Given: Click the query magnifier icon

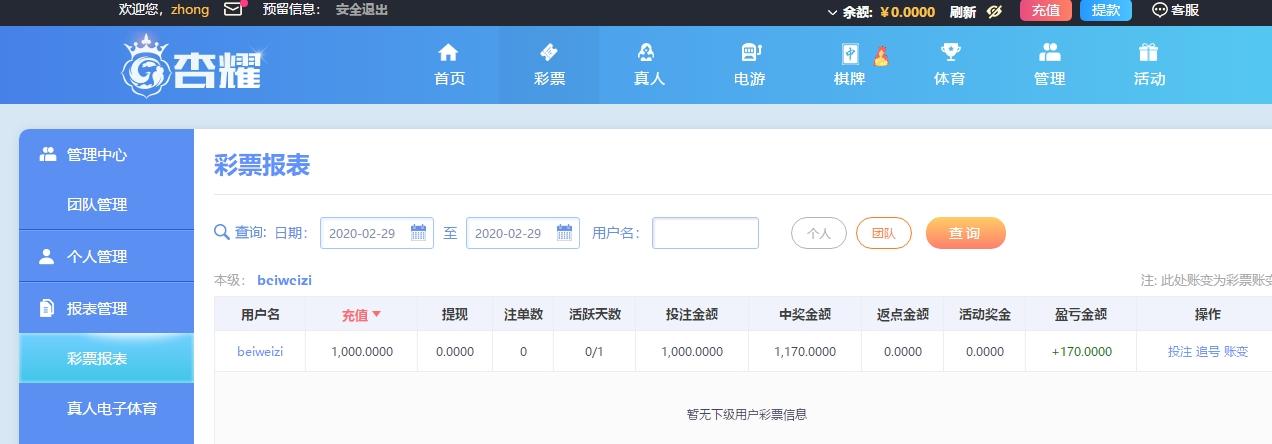Looking at the screenshot, I should tap(222, 232).
